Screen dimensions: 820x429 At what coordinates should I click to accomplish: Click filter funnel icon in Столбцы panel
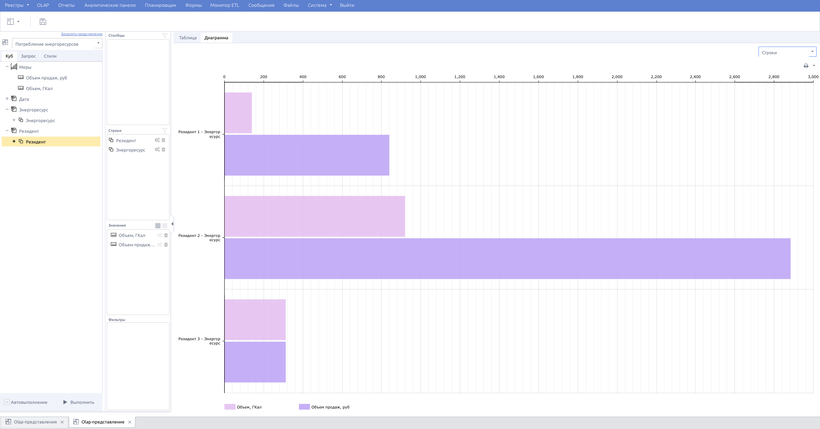pyautogui.click(x=165, y=35)
